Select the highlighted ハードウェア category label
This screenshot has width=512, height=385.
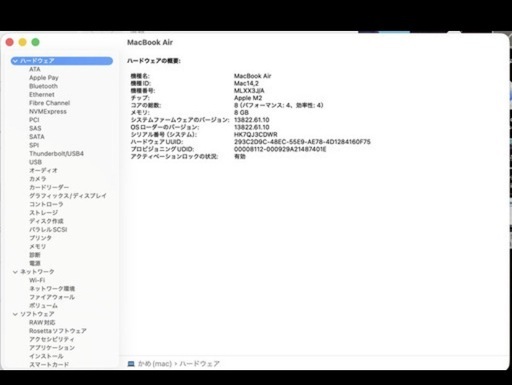(37, 61)
